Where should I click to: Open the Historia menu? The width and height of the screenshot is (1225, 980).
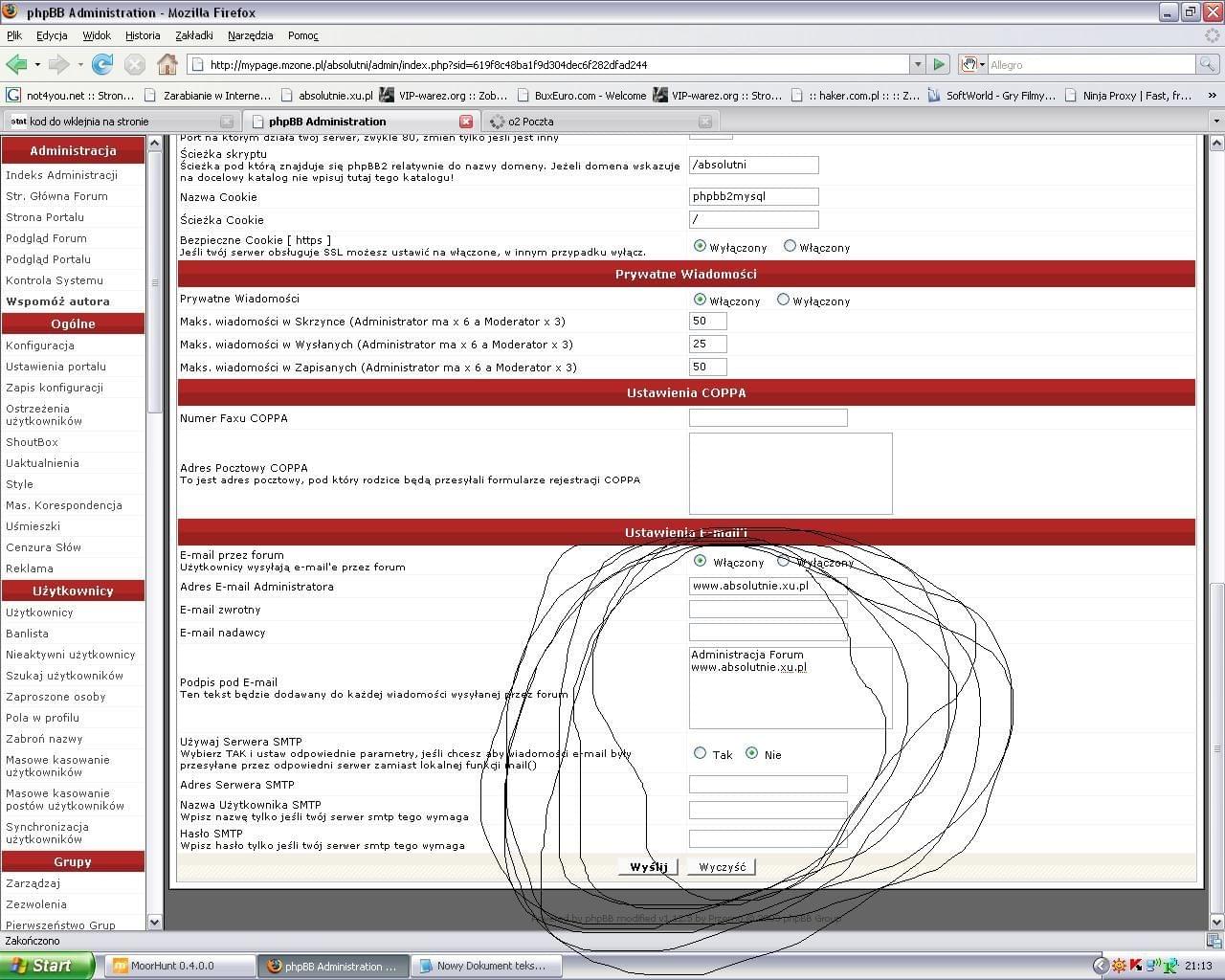click(x=143, y=35)
